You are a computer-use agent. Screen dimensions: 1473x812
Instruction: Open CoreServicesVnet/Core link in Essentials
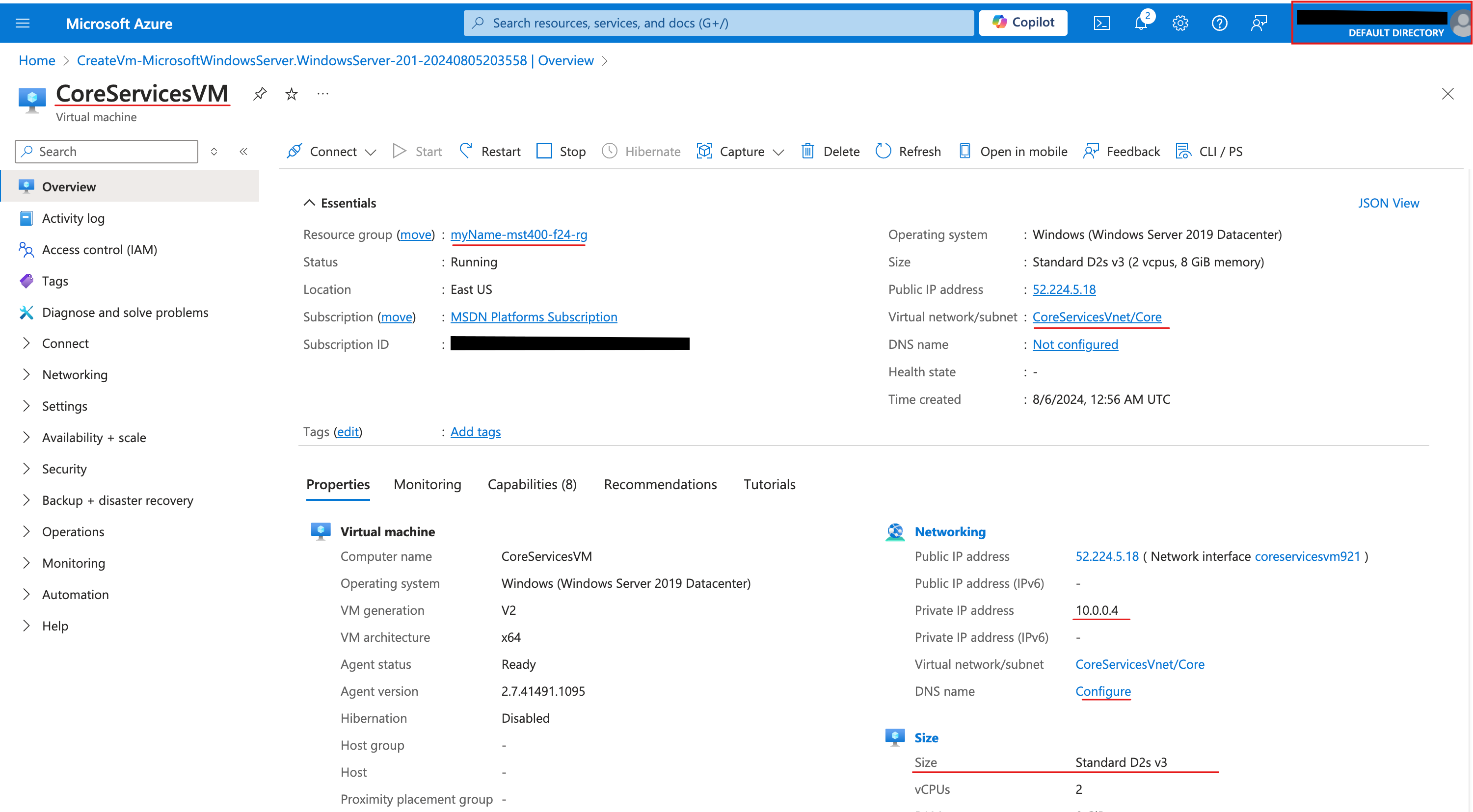click(1097, 317)
